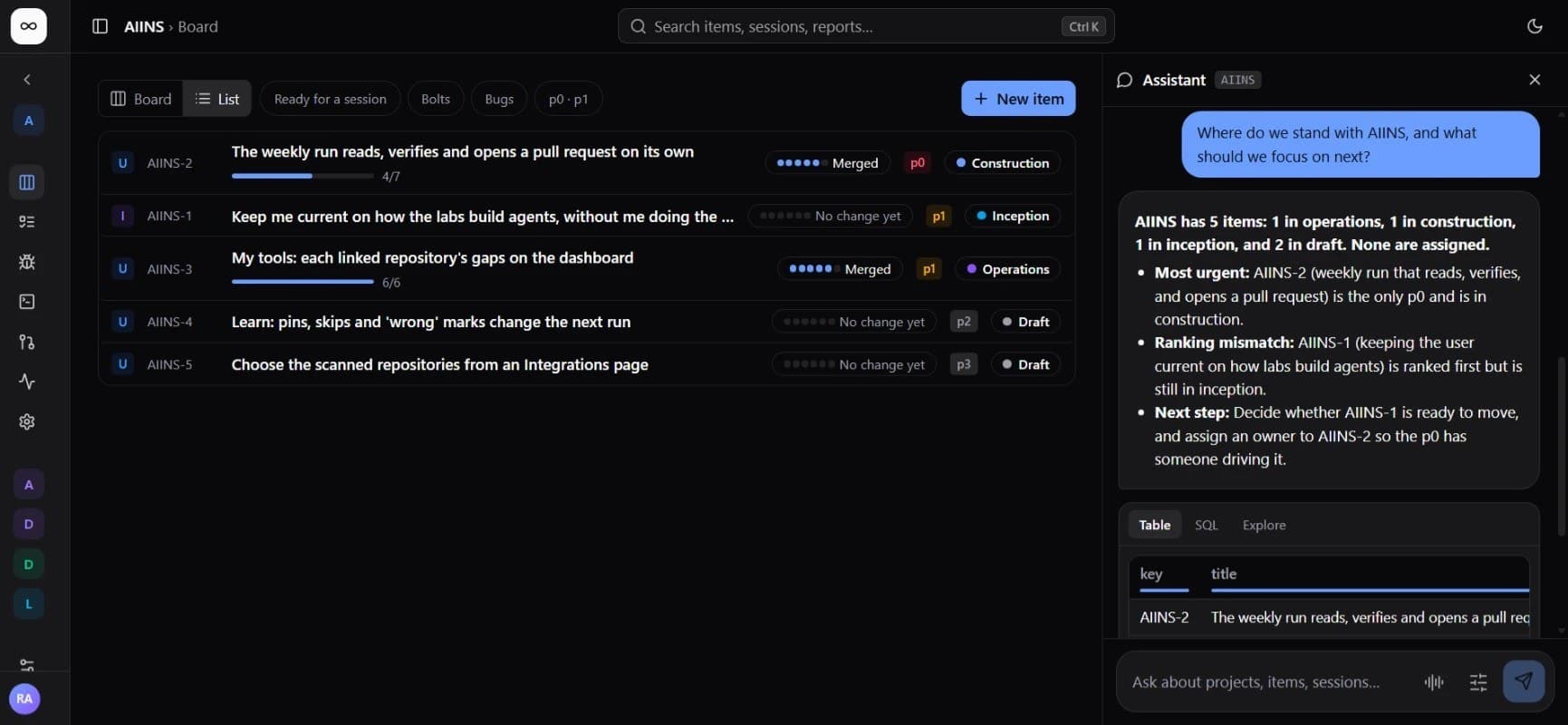Open the pull requests sidebar icon
The height and width of the screenshot is (725, 1568).
27,342
